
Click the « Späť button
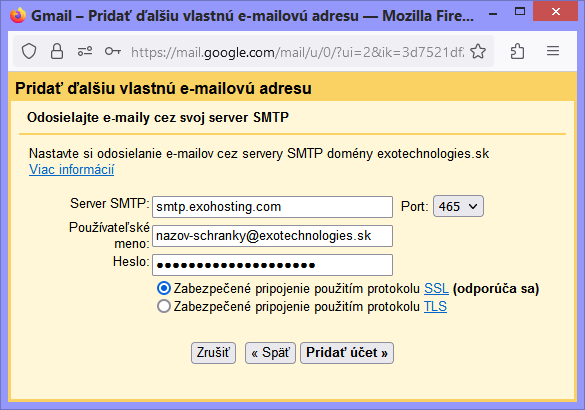click(x=270, y=353)
